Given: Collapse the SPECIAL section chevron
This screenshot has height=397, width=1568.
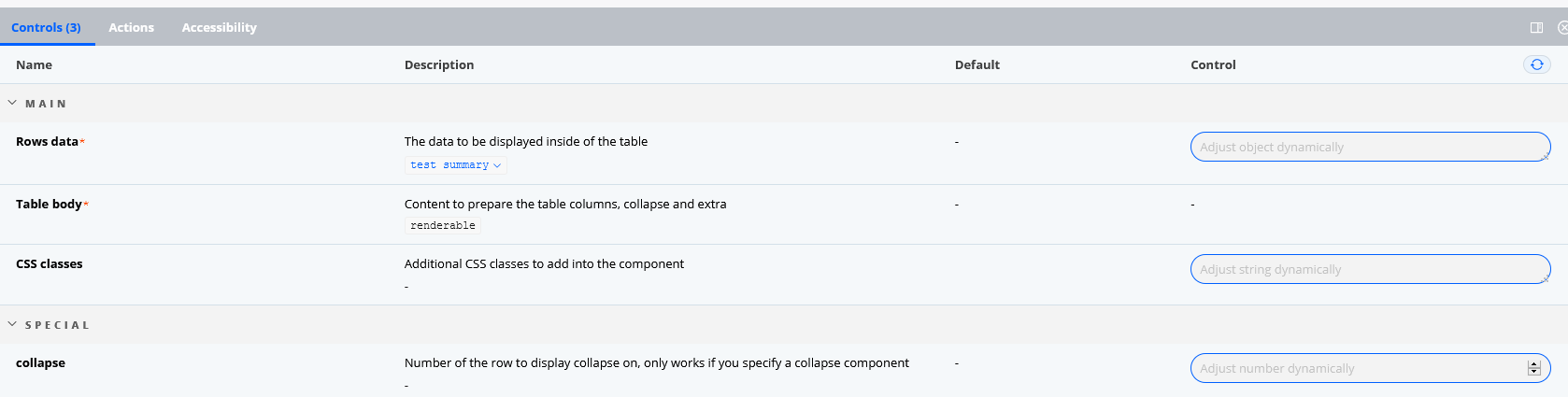Looking at the screenshot, I should (12, 324).
